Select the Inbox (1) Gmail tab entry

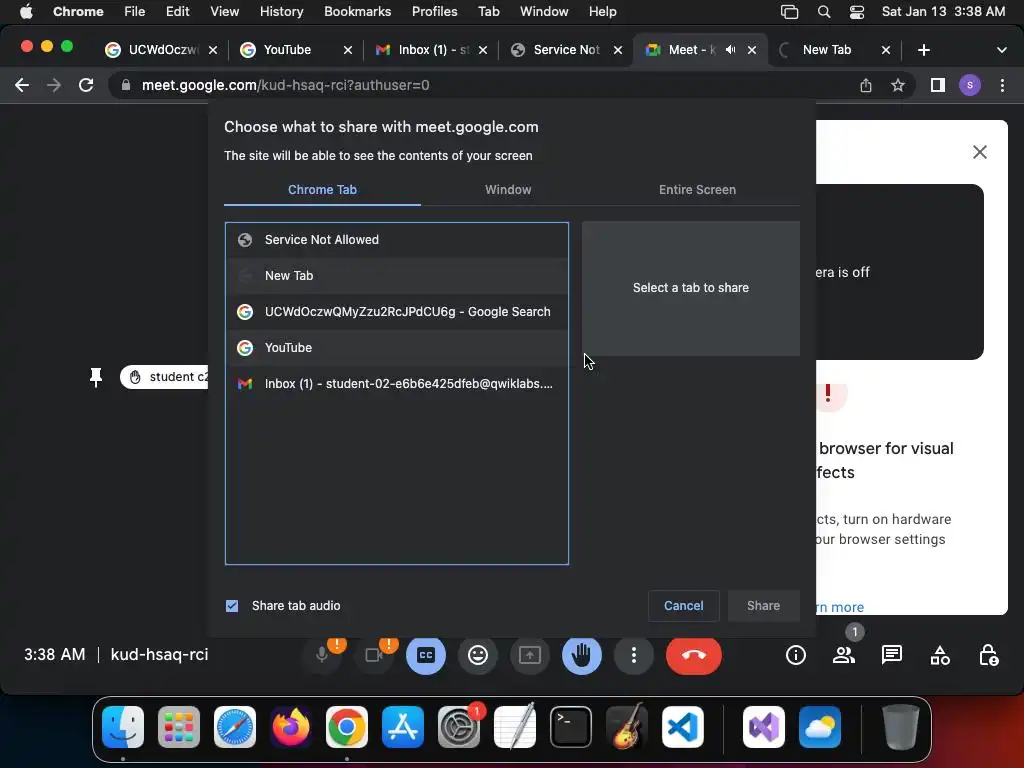click(x=396, y=383)
